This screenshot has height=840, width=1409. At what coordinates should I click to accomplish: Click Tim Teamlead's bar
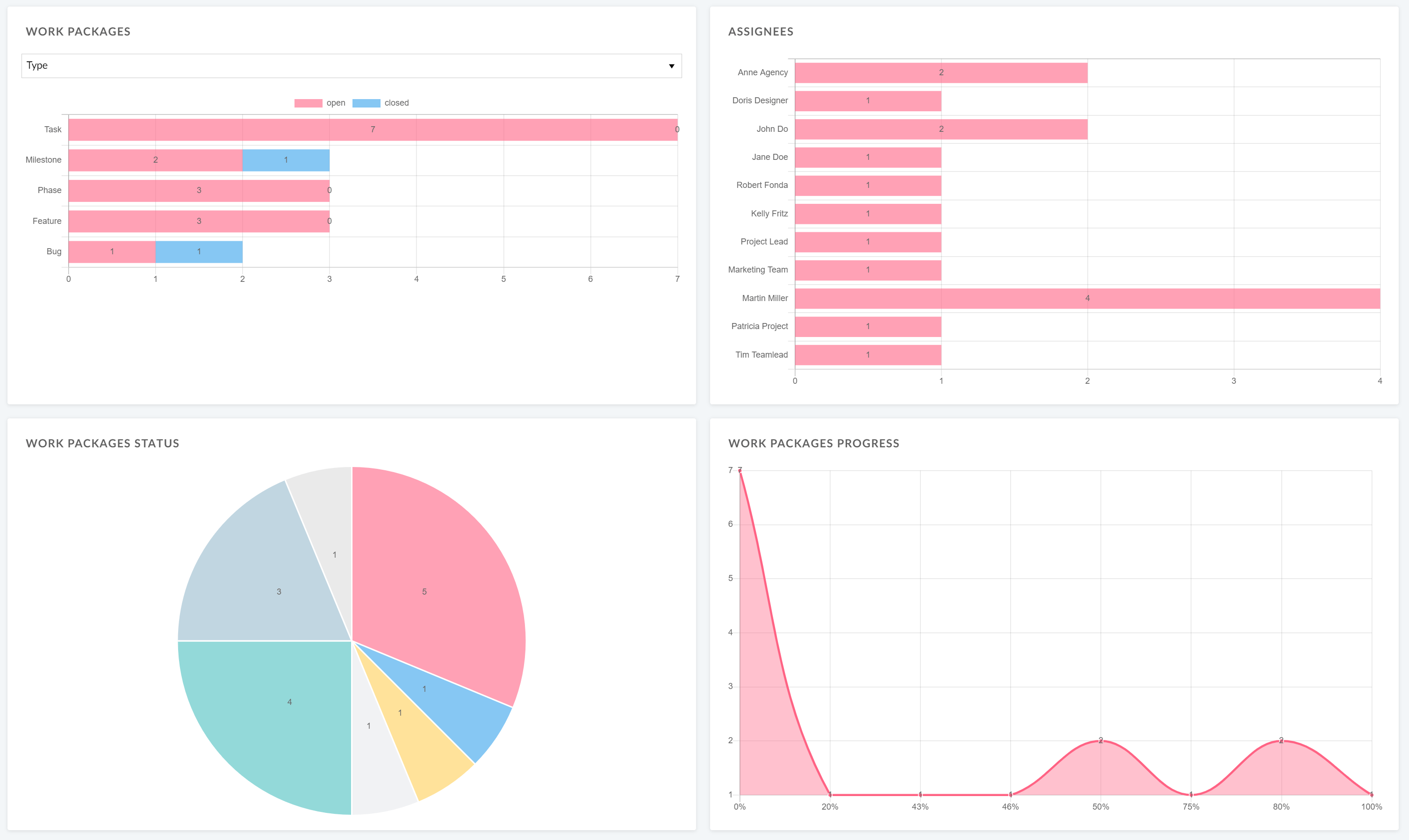point(868,354)
